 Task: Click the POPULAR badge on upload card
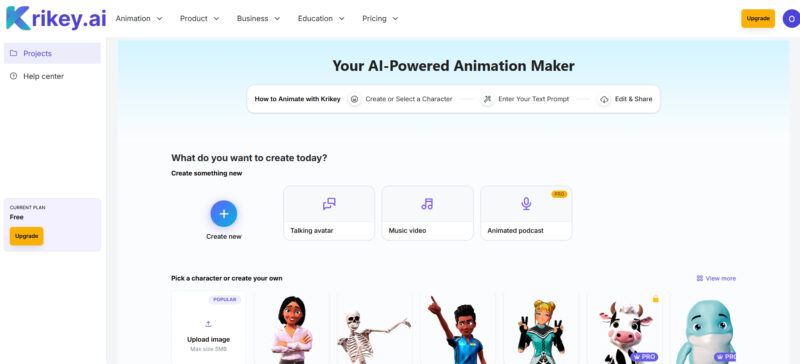pos(224,300)
